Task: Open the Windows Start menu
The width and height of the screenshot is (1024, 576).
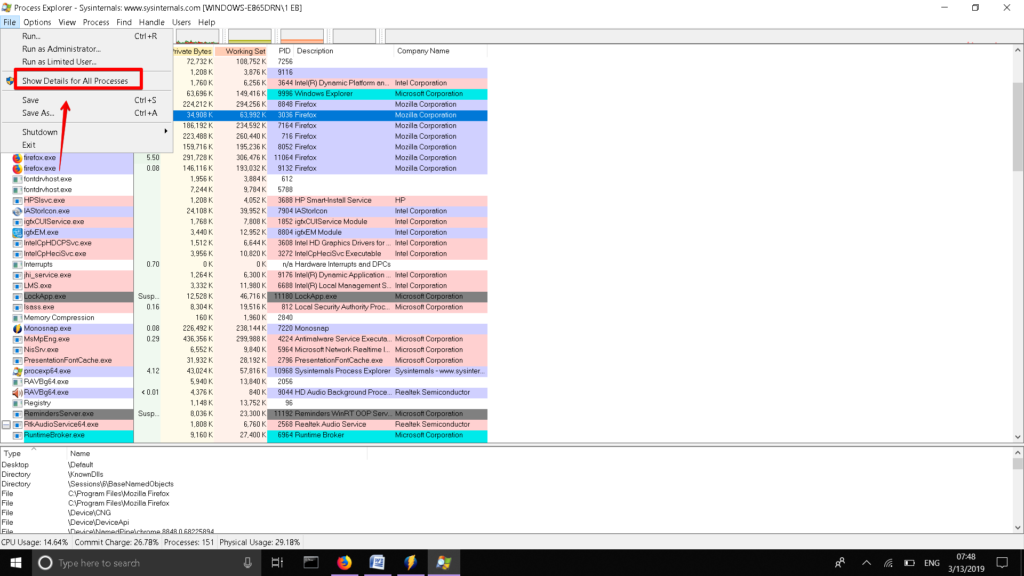Action: point(16,562)
